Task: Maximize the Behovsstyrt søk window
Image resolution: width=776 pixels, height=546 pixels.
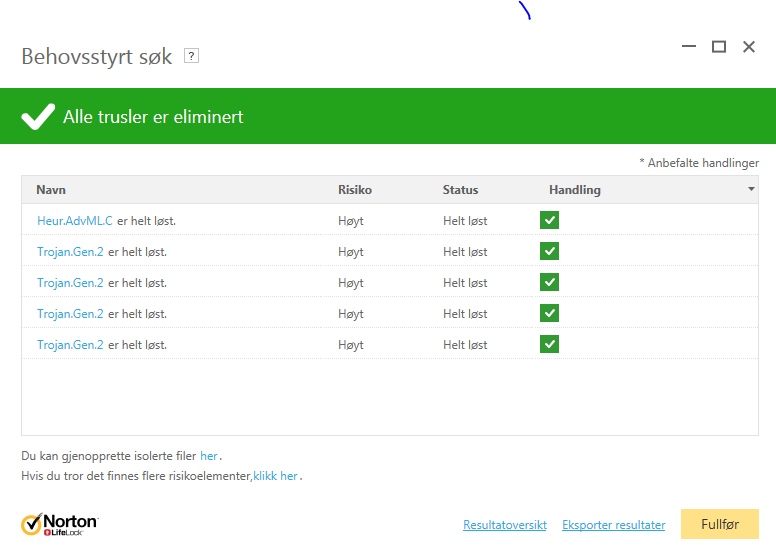Action: point(719,47)
